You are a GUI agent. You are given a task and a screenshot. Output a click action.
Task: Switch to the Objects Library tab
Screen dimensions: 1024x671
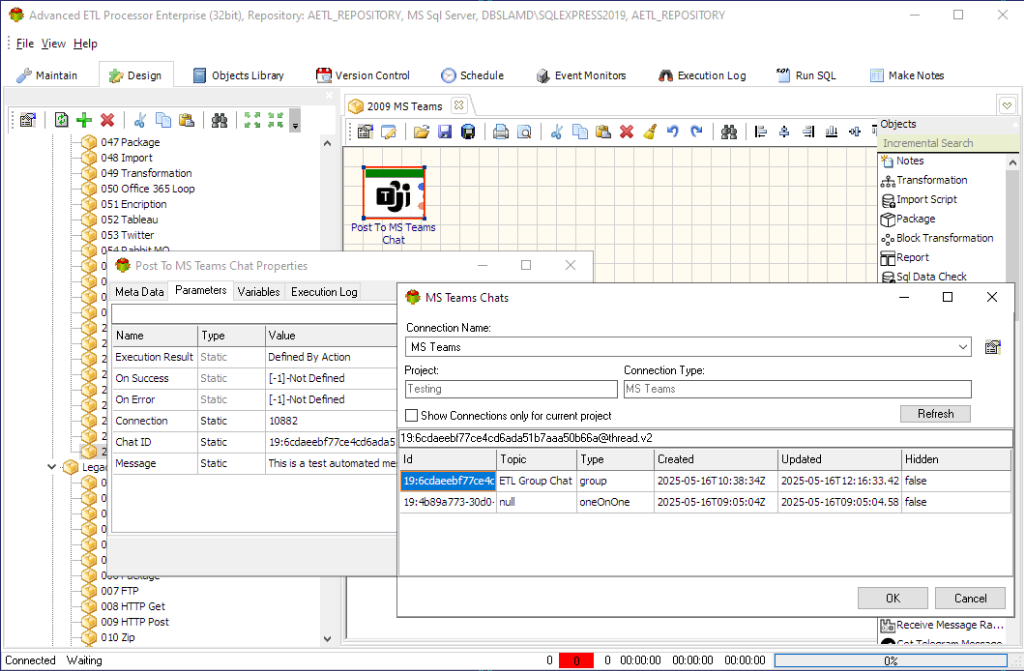[x=238, y=76]
